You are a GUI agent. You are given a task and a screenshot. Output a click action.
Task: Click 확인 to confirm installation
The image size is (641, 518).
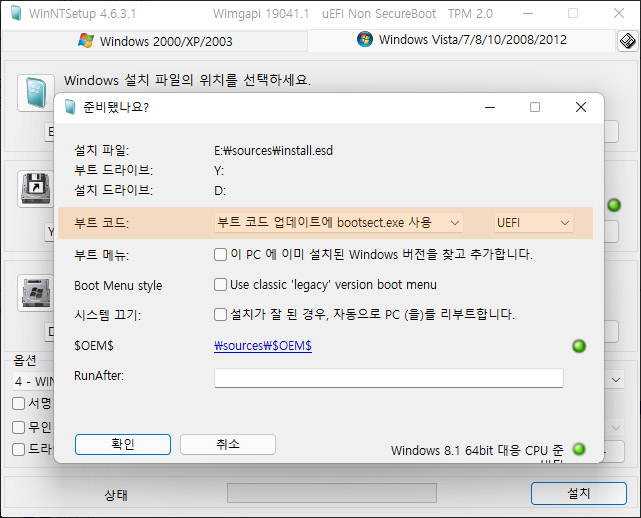[x=123, y=444]
